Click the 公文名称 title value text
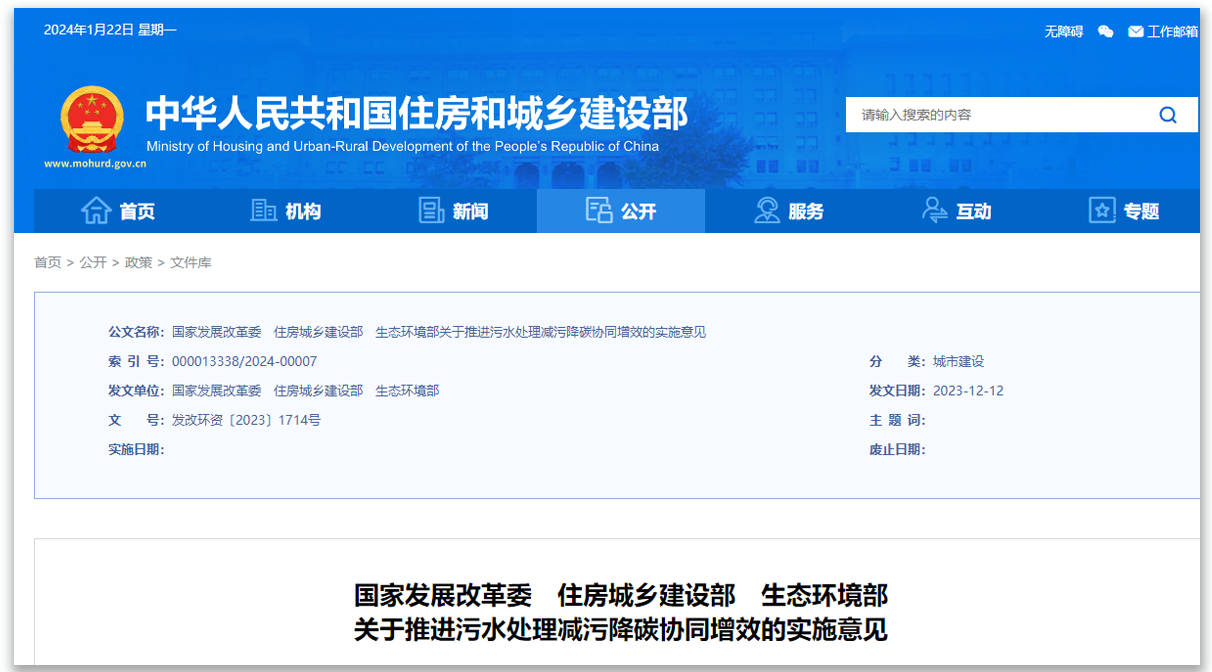The width and height of the screenshot is (1212, 672). (x=439, y=332)
